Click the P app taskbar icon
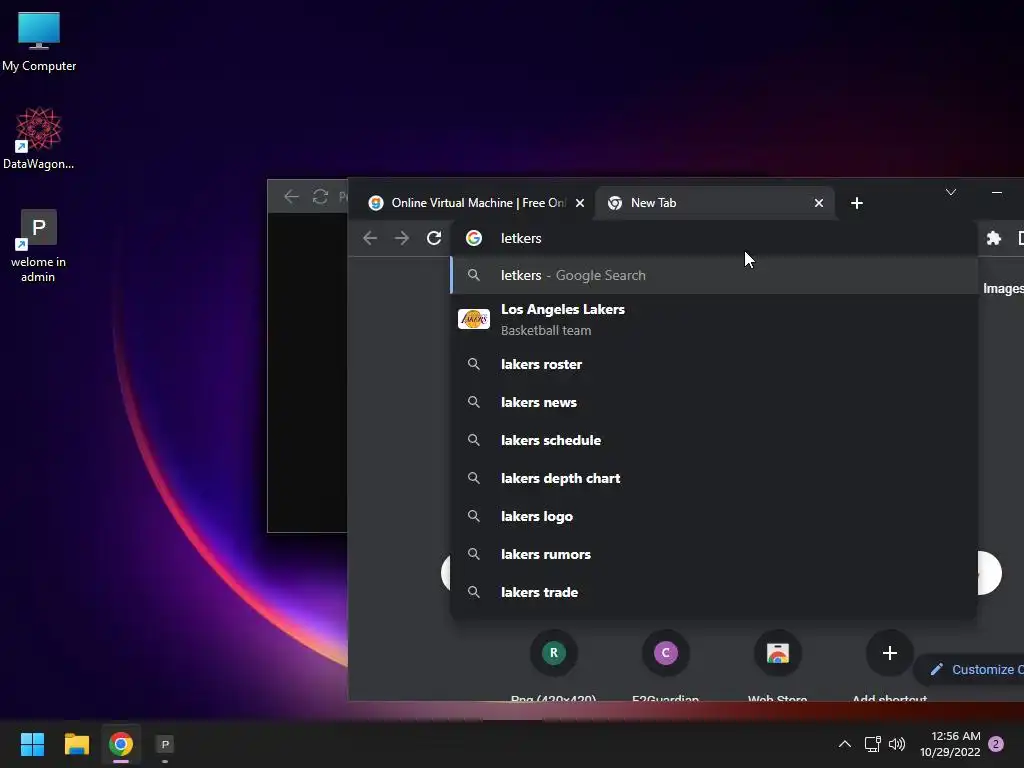The image size is (1024, 768). [165, 744]
